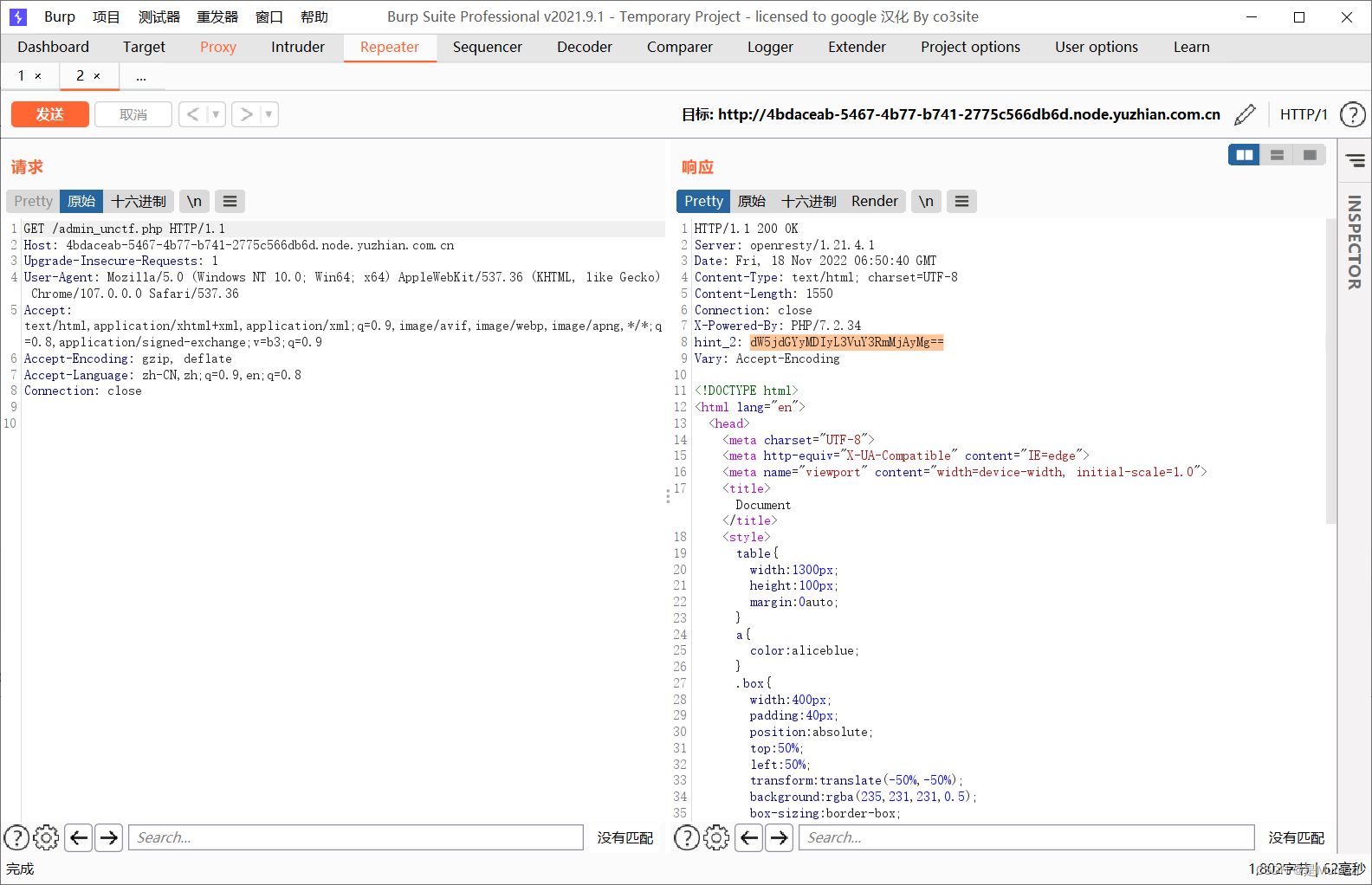Open Inspector panel hamburger icon
The height and width of the screenshot is (885, 1372).
pyautogui.click(x=1355, y=160)
